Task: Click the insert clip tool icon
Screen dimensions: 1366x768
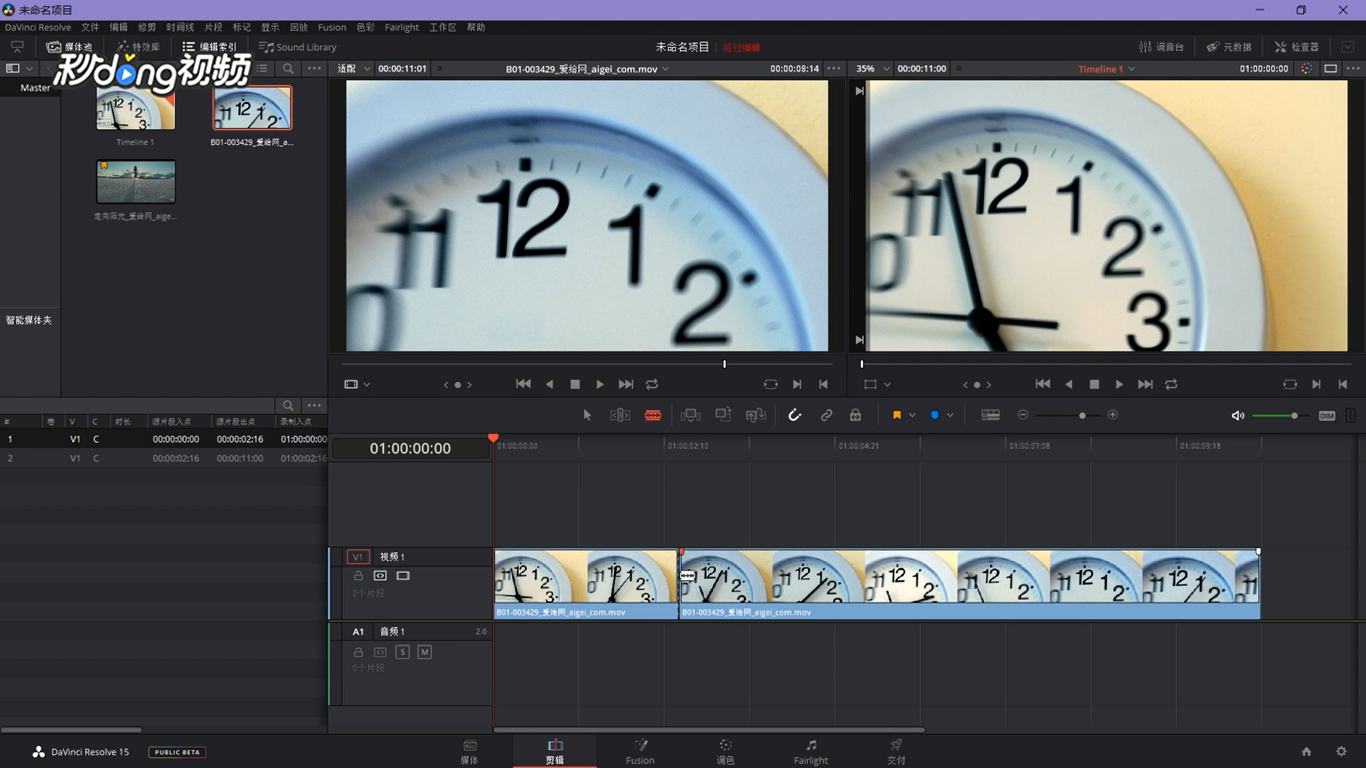Action: (690, 415)
